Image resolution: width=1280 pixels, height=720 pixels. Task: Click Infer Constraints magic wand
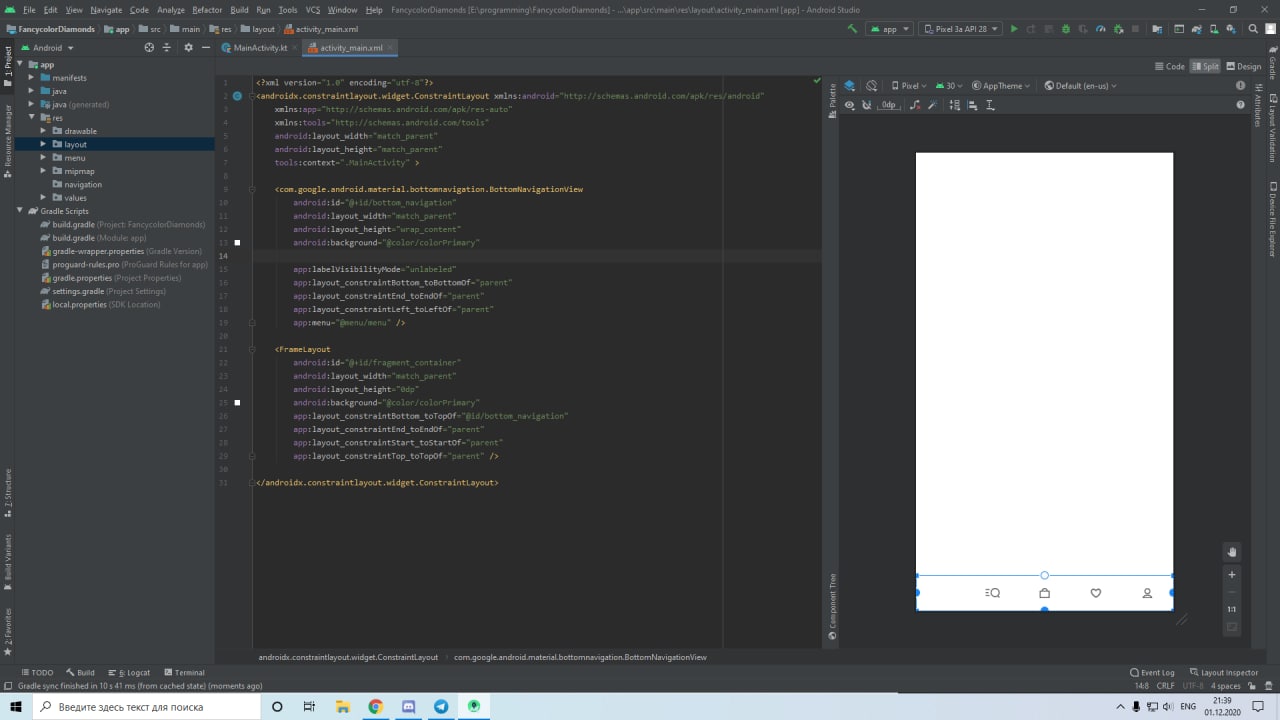[932, 105]
